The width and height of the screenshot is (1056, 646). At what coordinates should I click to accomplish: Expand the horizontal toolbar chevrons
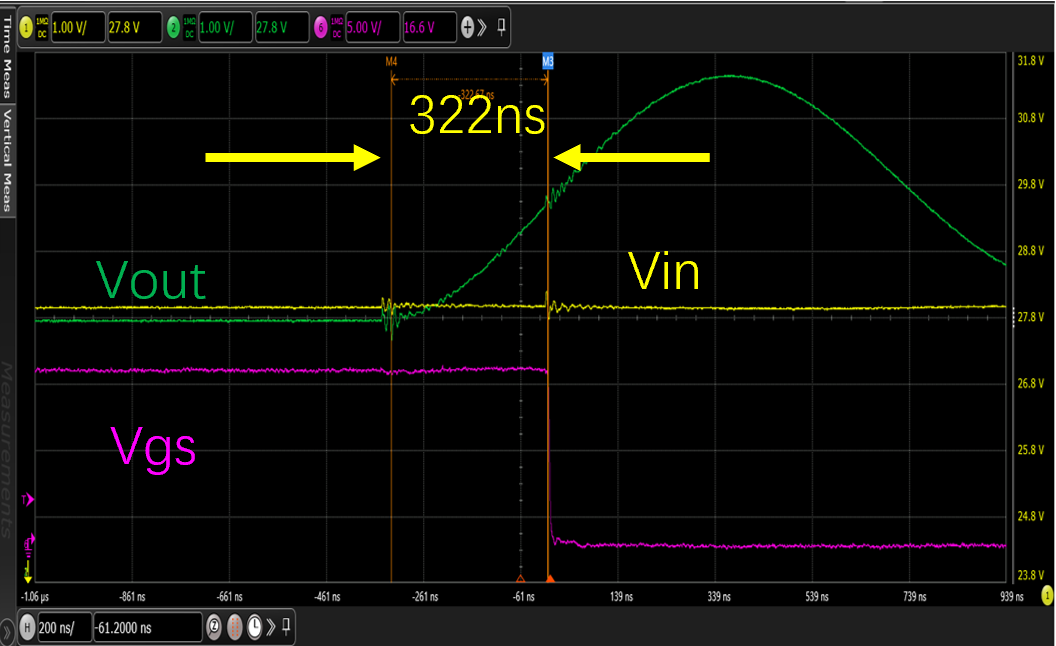271,627
